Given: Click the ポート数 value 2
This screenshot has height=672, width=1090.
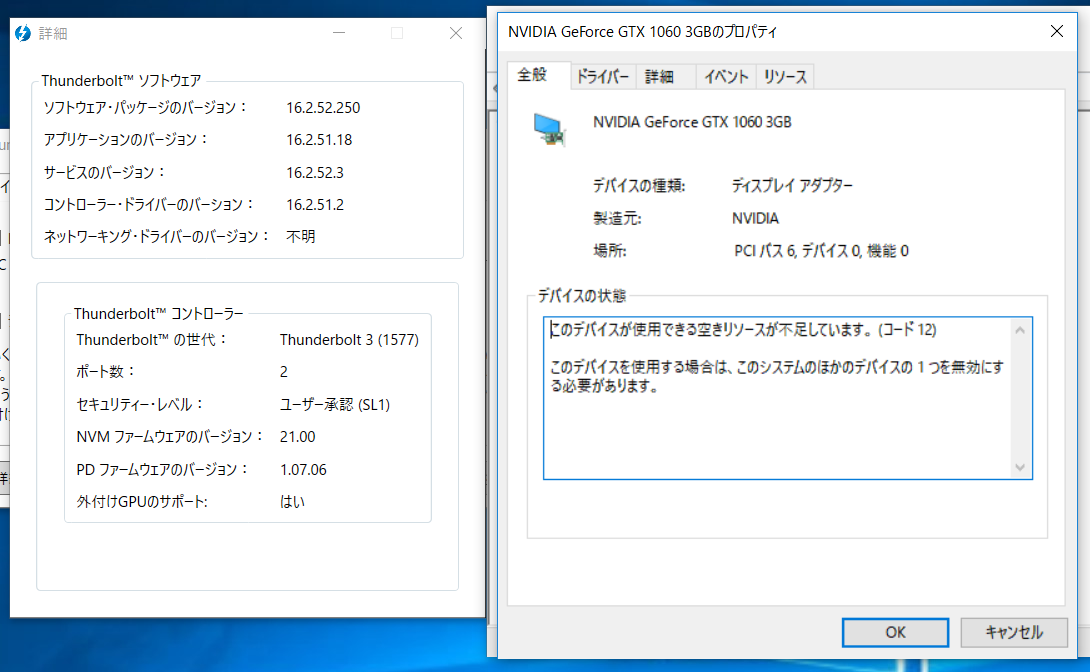Looking at the screenshot, I should (x=284, y=372).
